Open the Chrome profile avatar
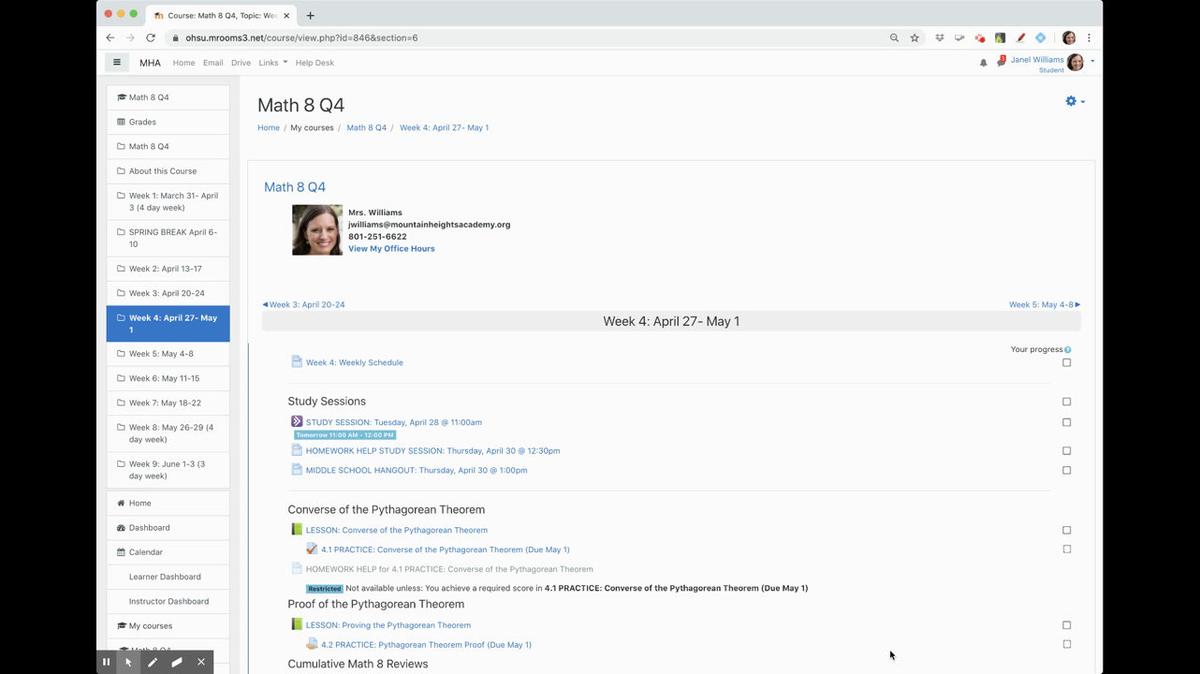 pos(1069,38)
